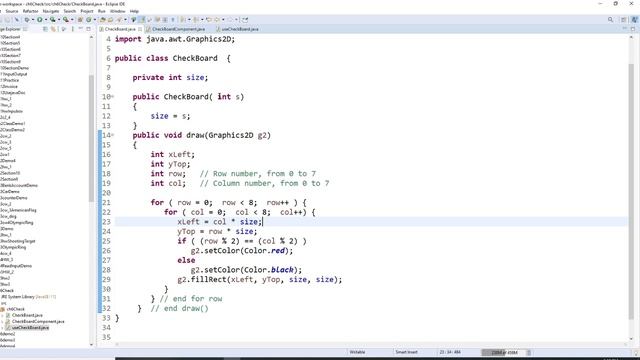This screenshot has height=360, width=640.
Task: Select JRE System Library in Package Explorer
Action: click(29, 297)
